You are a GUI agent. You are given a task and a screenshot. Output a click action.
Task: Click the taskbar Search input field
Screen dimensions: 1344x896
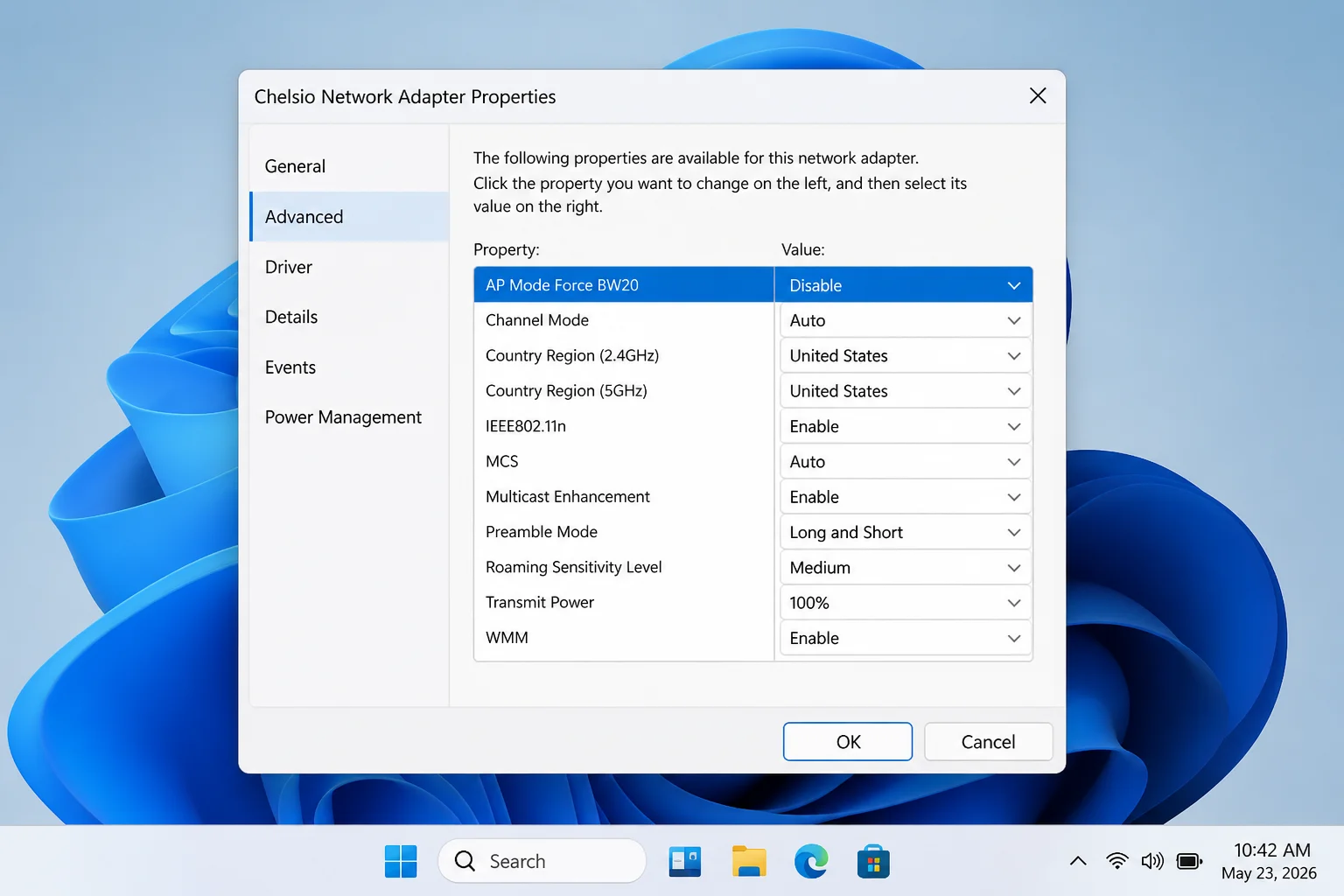(542, 861)
